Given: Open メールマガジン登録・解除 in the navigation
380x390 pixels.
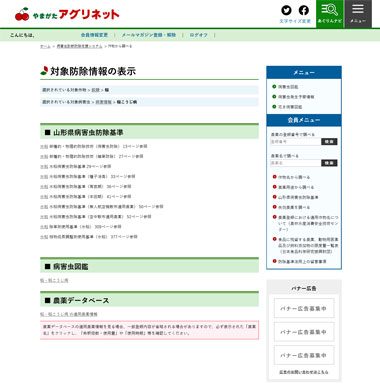Looking at the screenshot, I should (149, 35).
